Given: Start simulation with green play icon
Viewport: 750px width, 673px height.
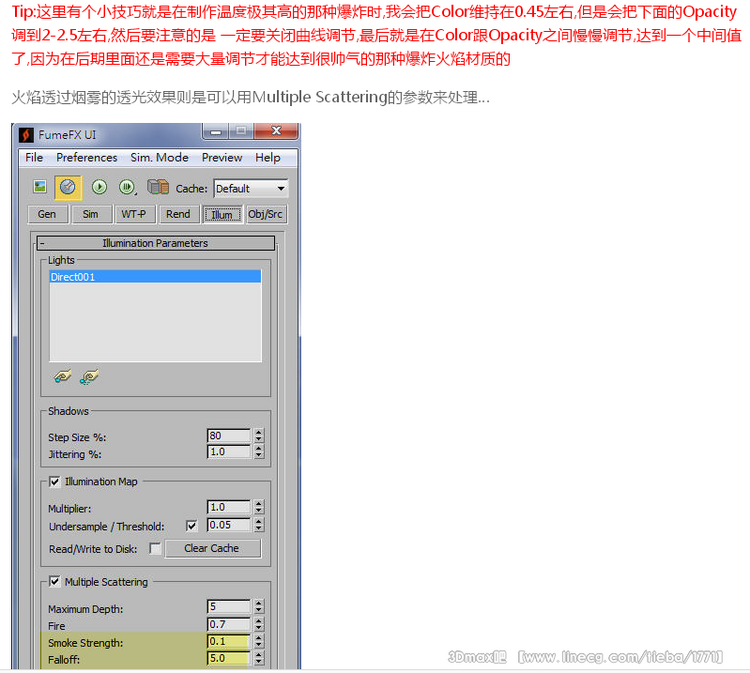Looking at the screenshot, I should point(99,187).
